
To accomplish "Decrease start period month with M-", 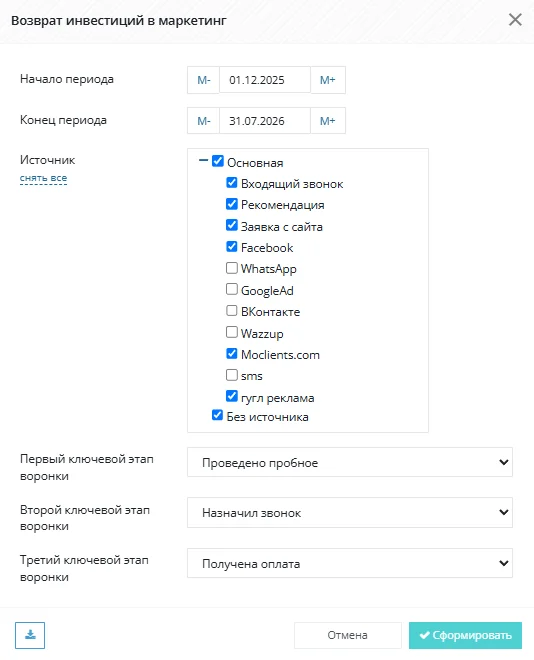I will click(x=204, y=80).
